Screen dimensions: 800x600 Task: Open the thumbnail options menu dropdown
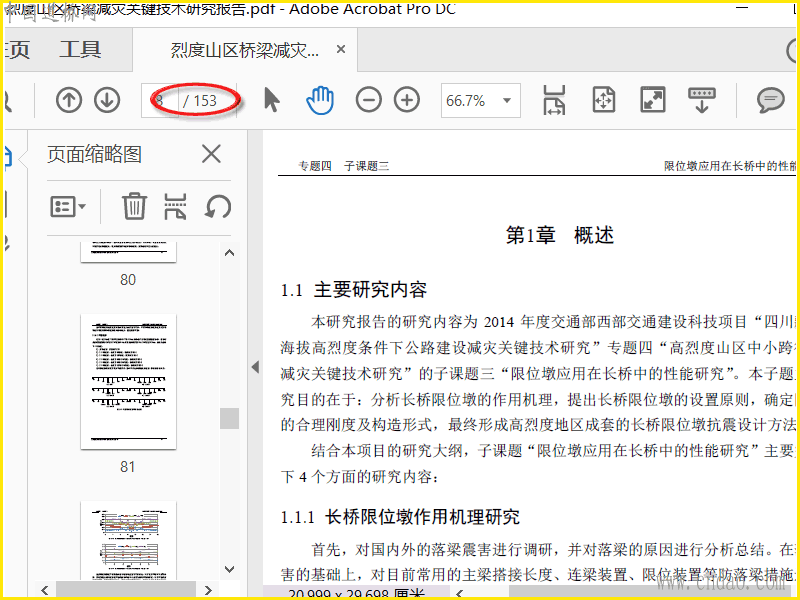pyautogui.click(x=68, y=207)
